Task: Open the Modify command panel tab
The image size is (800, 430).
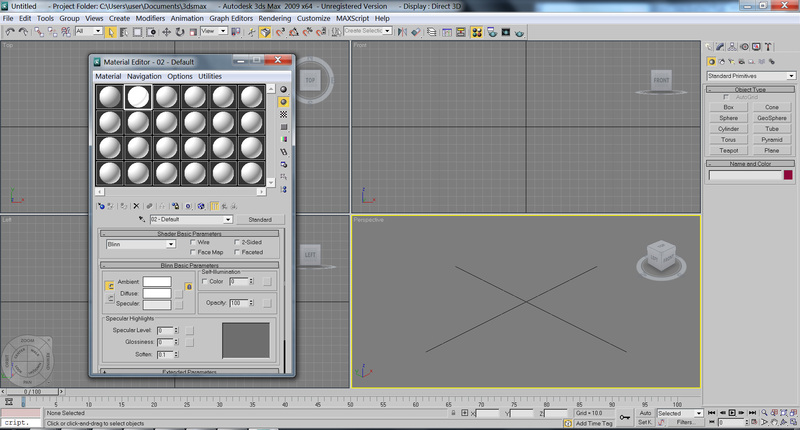Action: coord(720,46)
